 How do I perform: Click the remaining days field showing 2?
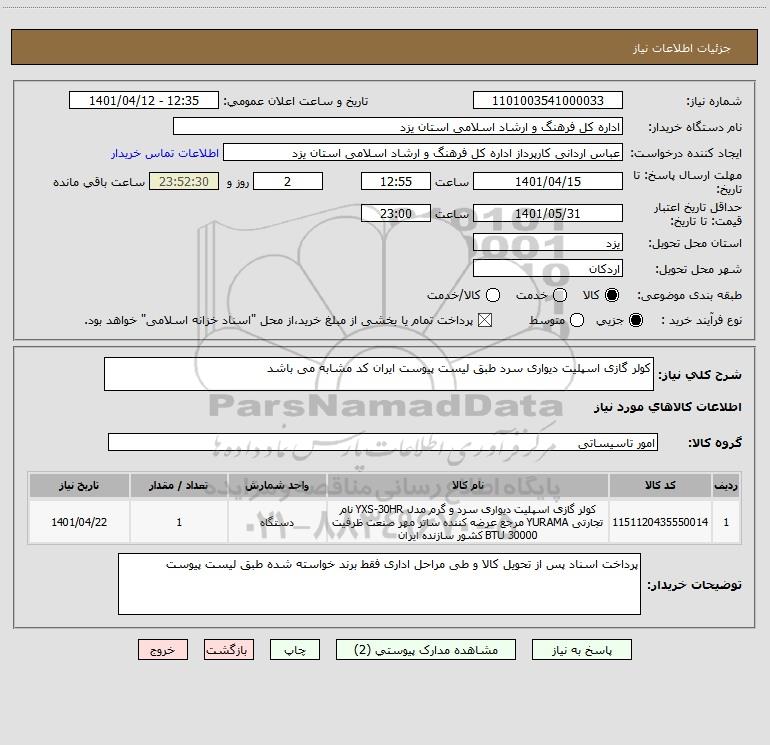[288, 181]
